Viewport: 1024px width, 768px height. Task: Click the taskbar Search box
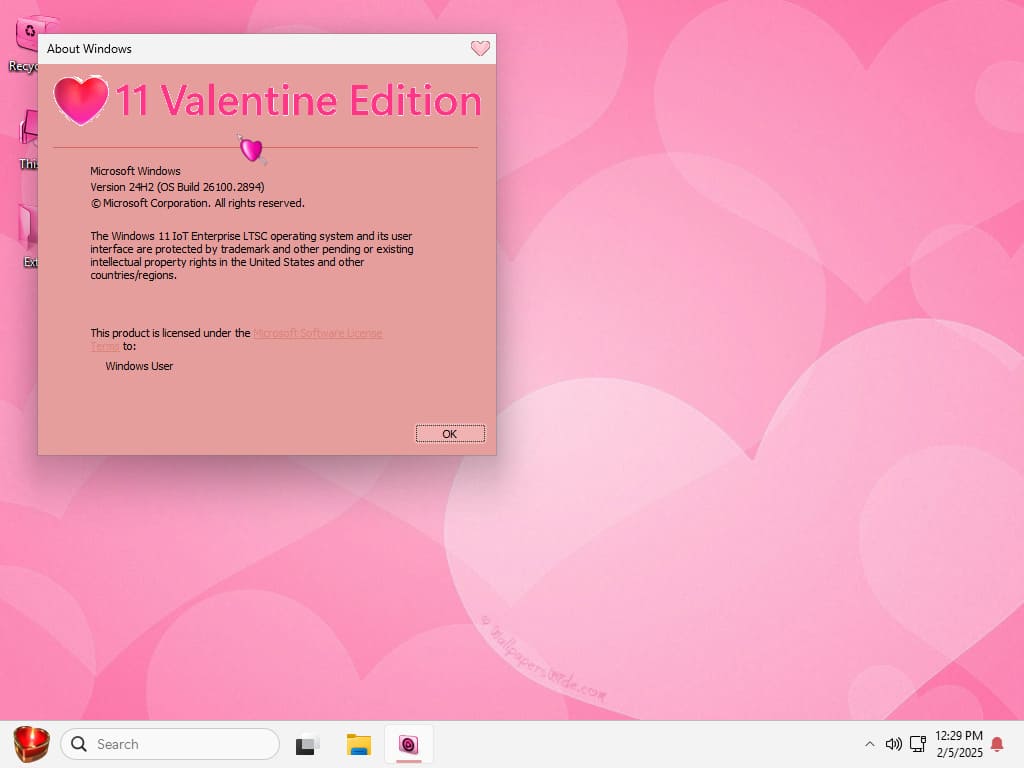coord(170,744)
